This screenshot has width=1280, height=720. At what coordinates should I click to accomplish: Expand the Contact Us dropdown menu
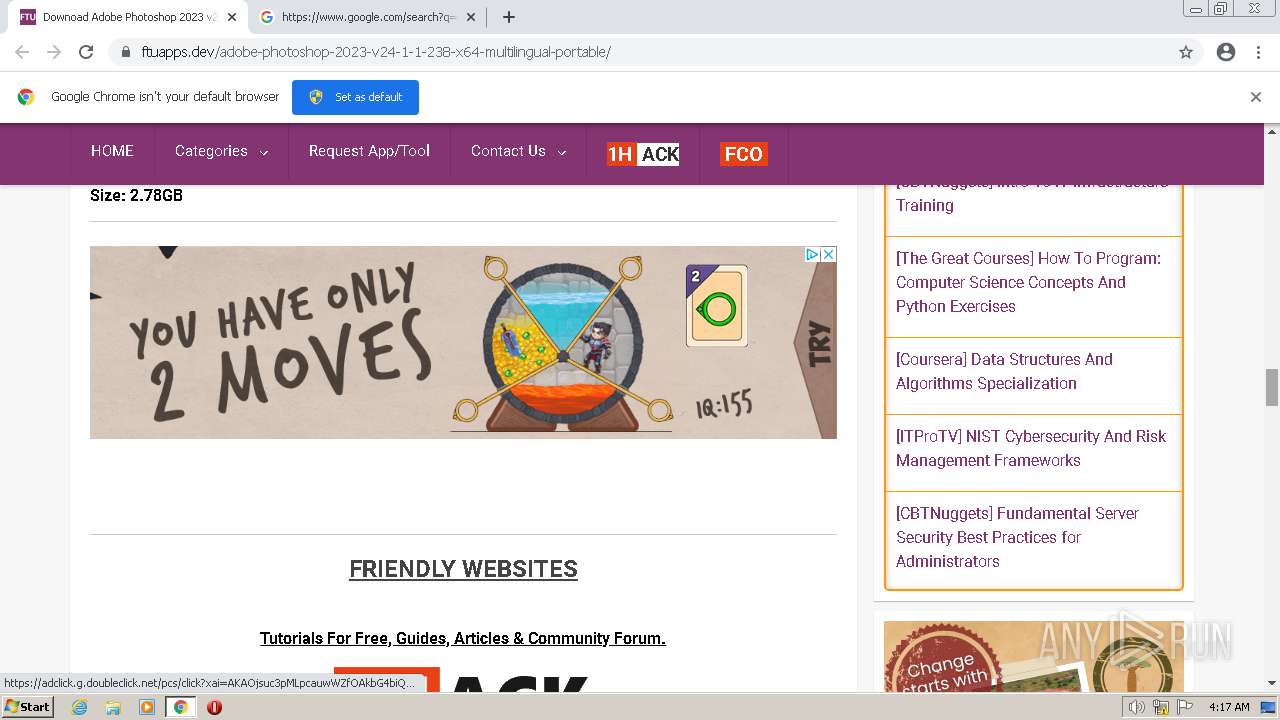[x=518, y=151]
